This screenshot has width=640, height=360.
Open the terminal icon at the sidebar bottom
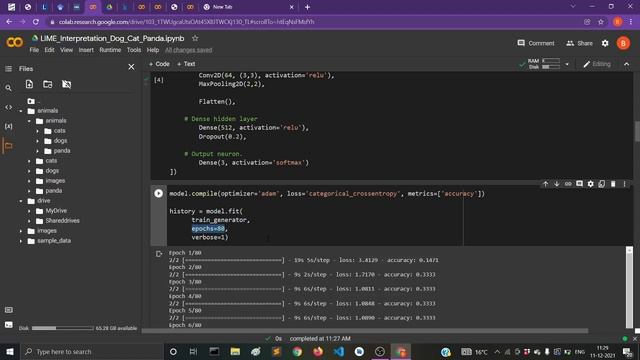pos(8,325)
